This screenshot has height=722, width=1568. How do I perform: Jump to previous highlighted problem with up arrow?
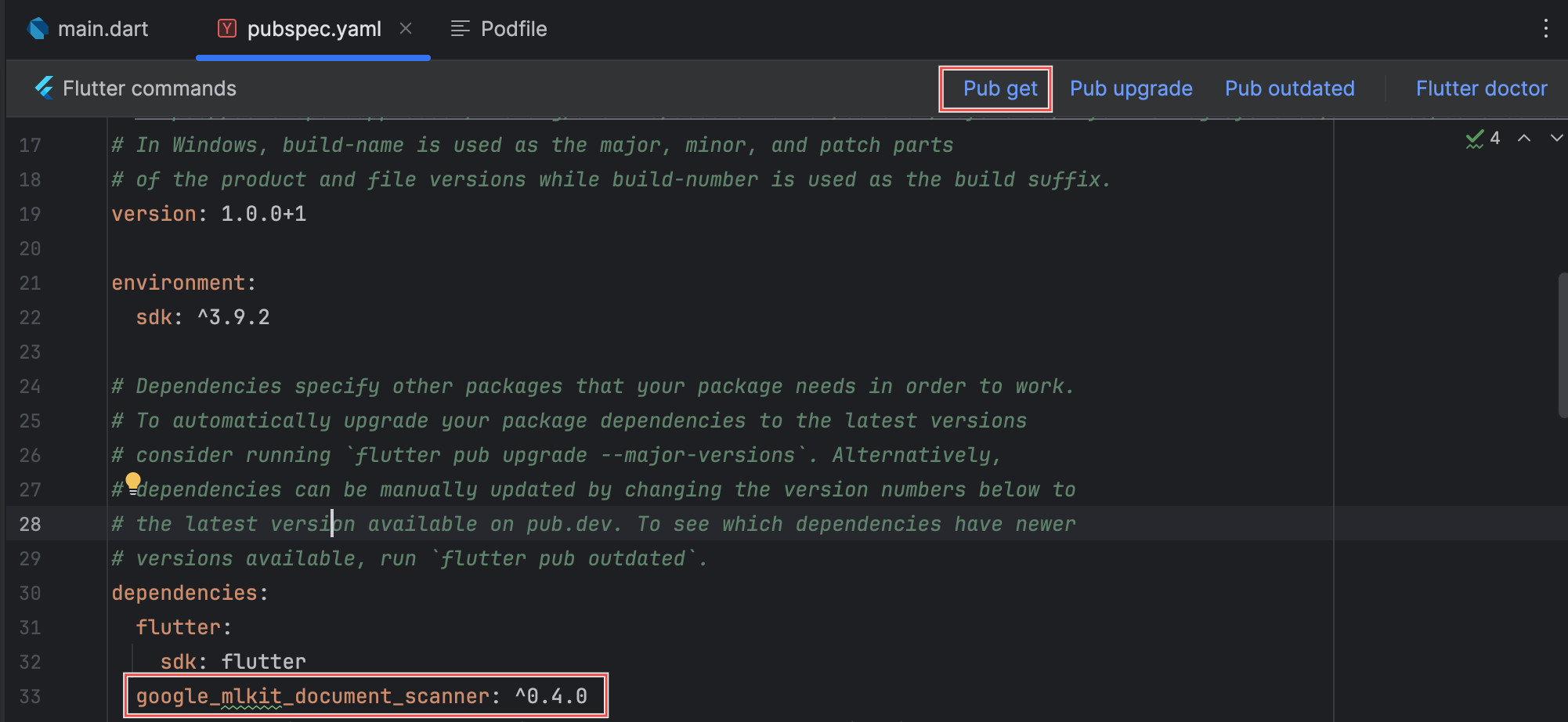[x=1524, y=139]
